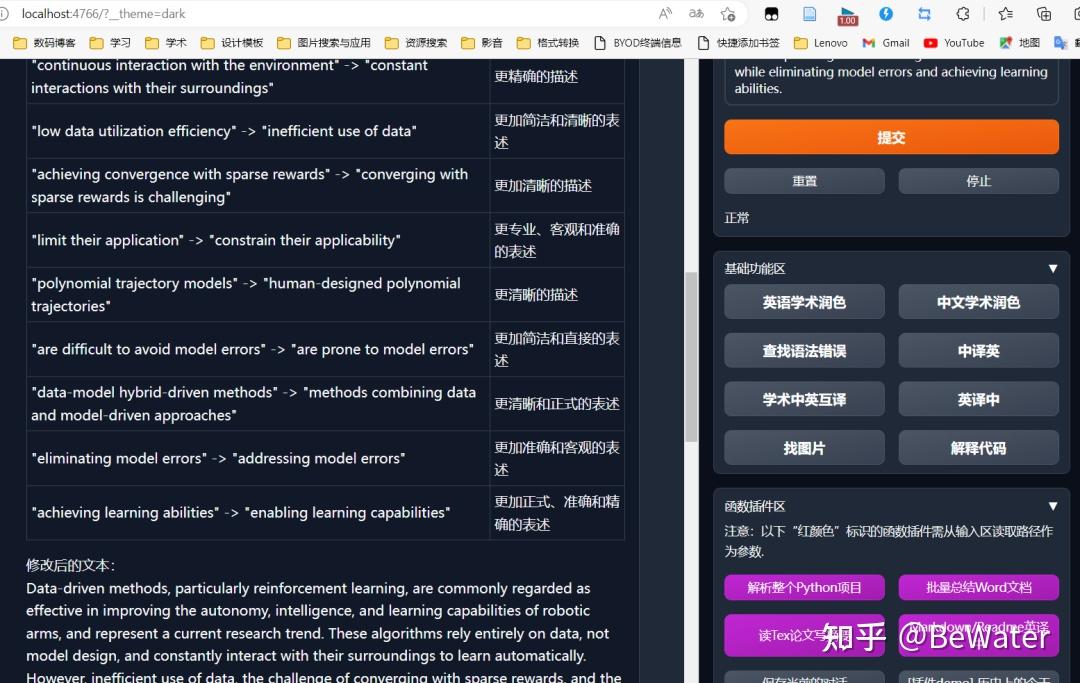Click the "limit their application" table cell
This screenshot has height=683, width=1080.
(x=258, y=240)
